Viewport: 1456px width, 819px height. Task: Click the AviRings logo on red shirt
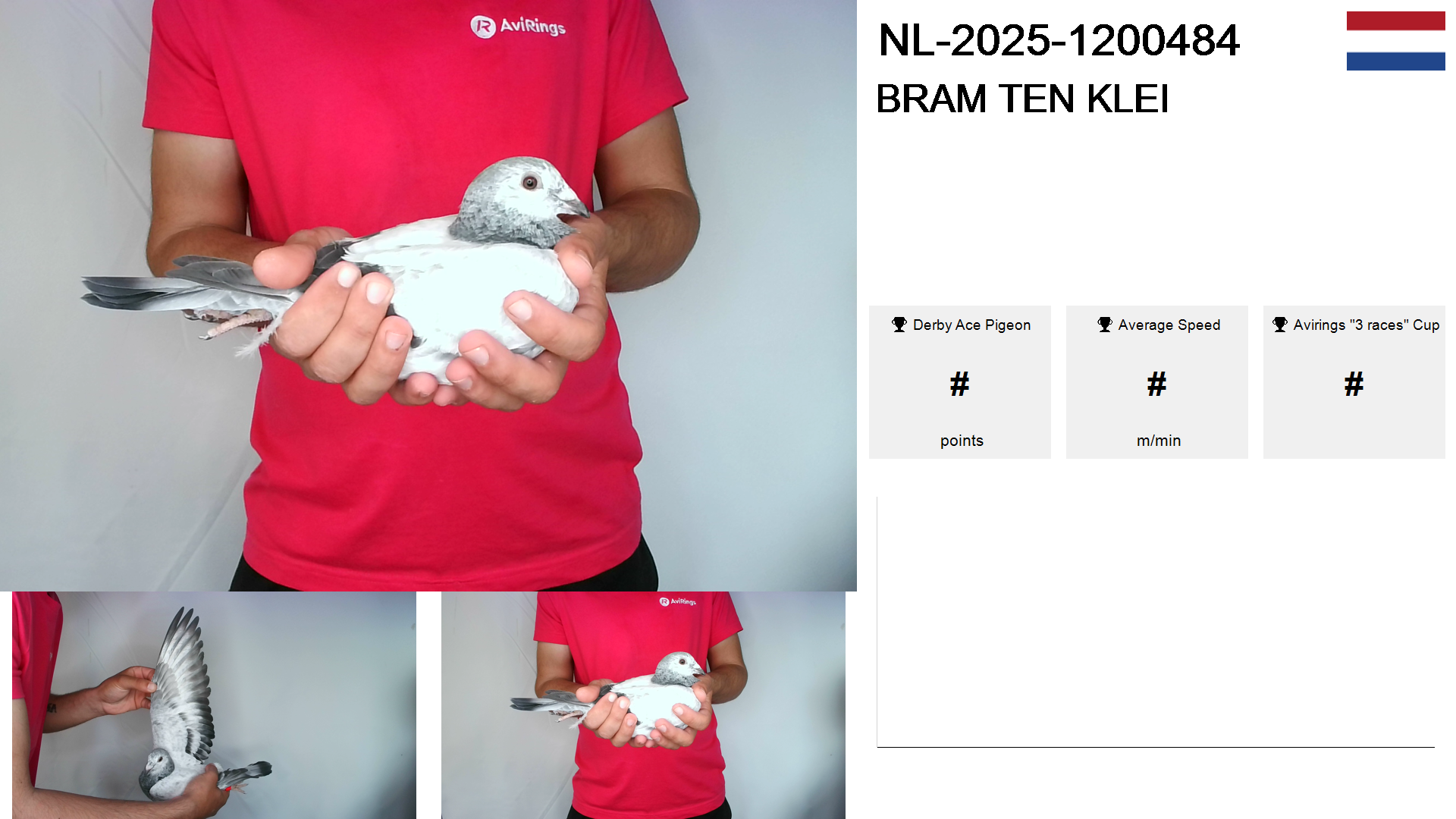(518, 27)
